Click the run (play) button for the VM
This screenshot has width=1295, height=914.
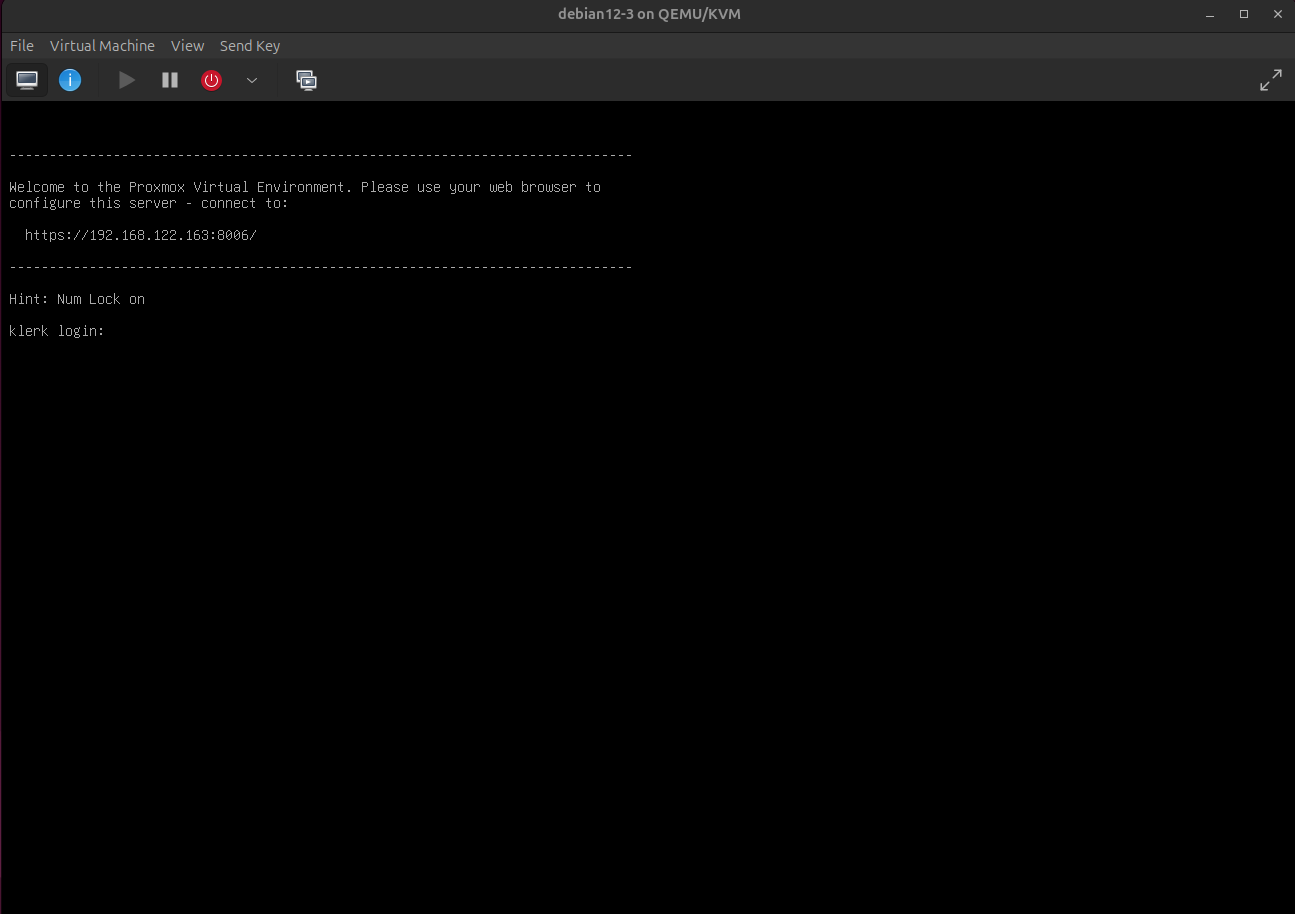126,80
